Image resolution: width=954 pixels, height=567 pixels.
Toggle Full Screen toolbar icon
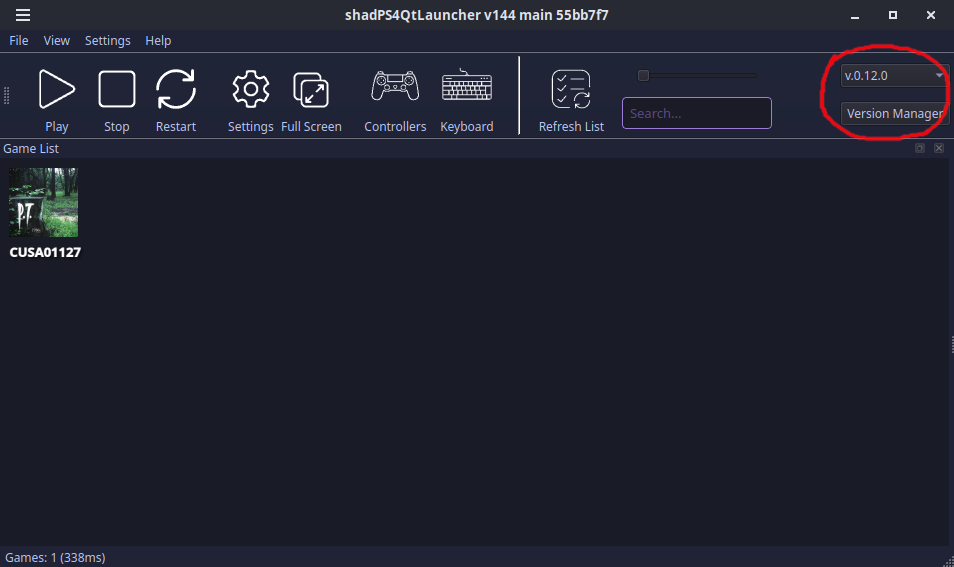click(311, 89)
